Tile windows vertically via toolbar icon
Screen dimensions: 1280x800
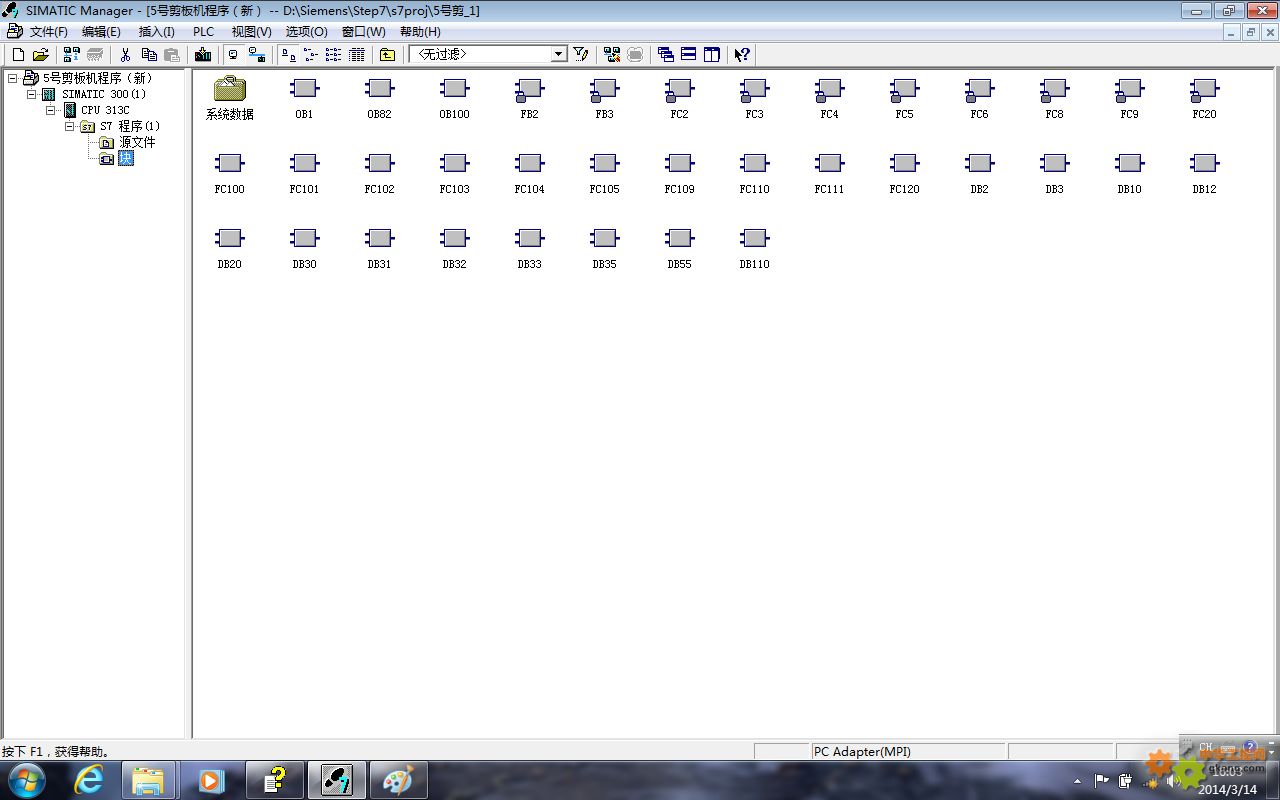712,55
